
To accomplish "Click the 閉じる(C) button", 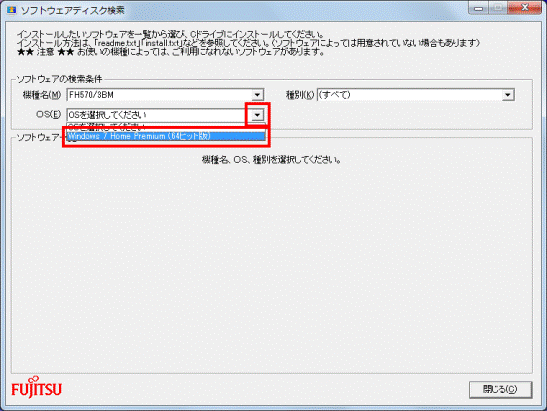I will [x=500, y=389].
